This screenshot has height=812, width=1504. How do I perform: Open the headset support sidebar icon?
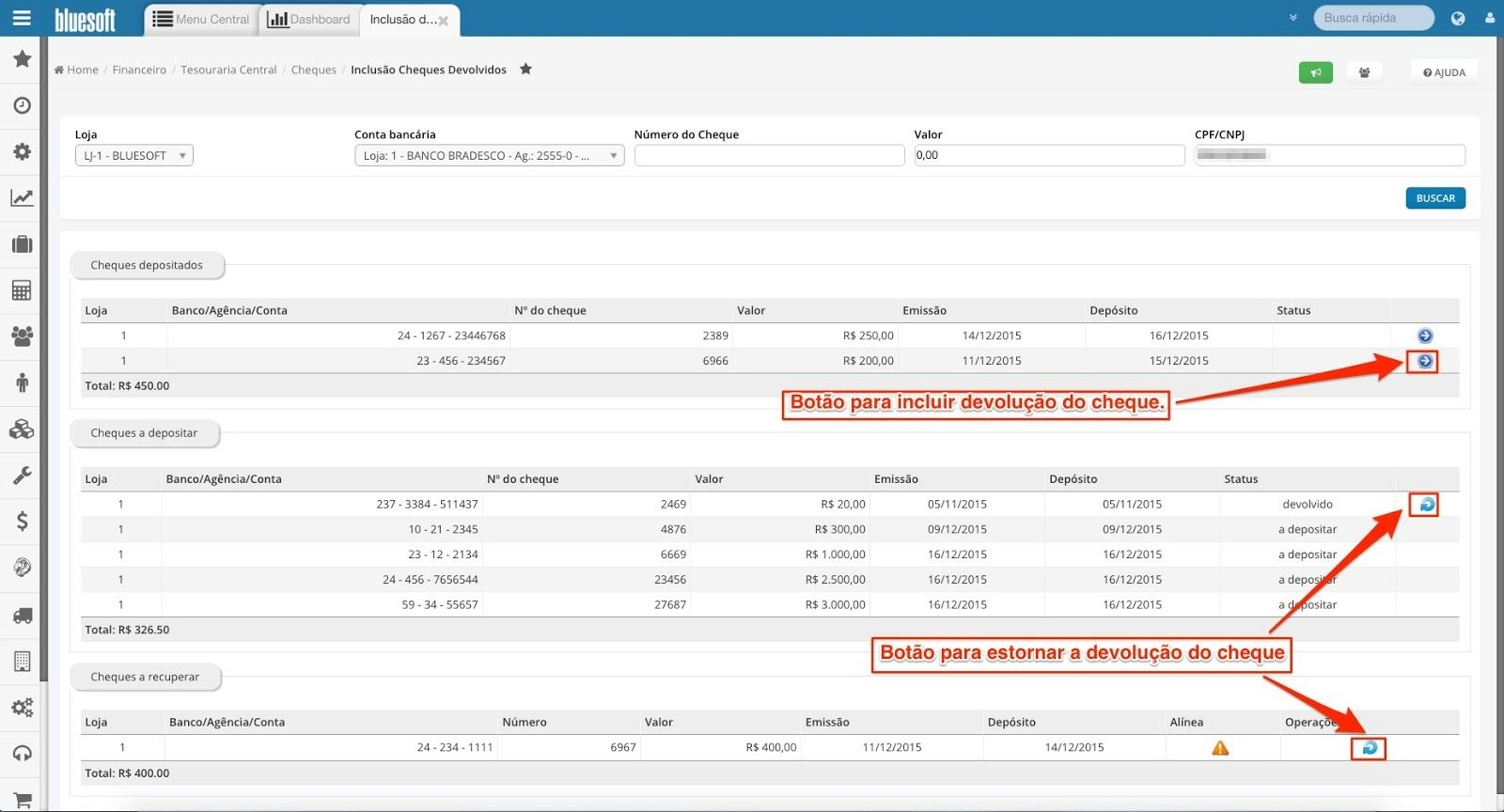[x=22, y=753]
